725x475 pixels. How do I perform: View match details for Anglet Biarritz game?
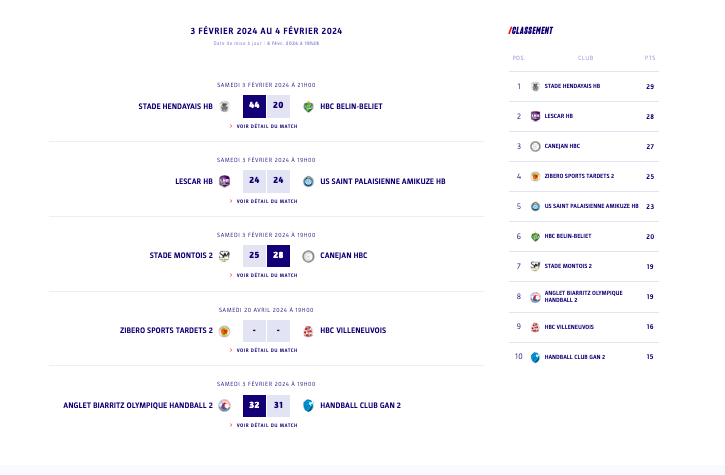pos(266,425)
